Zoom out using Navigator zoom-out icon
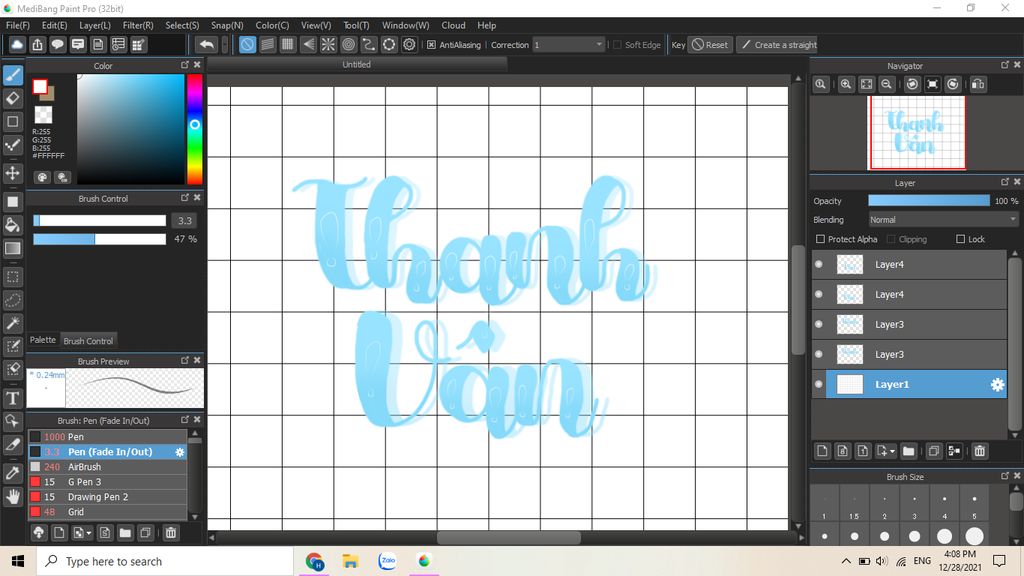The image size is (1024, 576). (x=886, y=84)
